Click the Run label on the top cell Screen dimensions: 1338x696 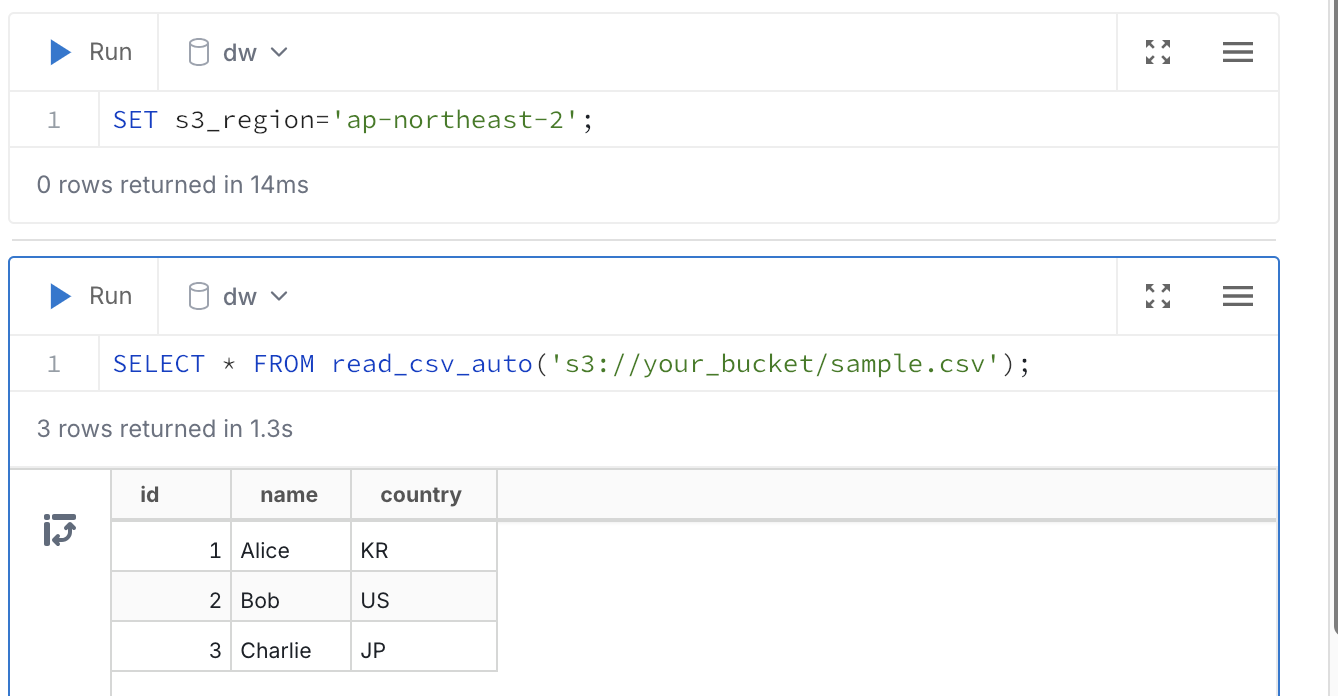coord(111,52)
